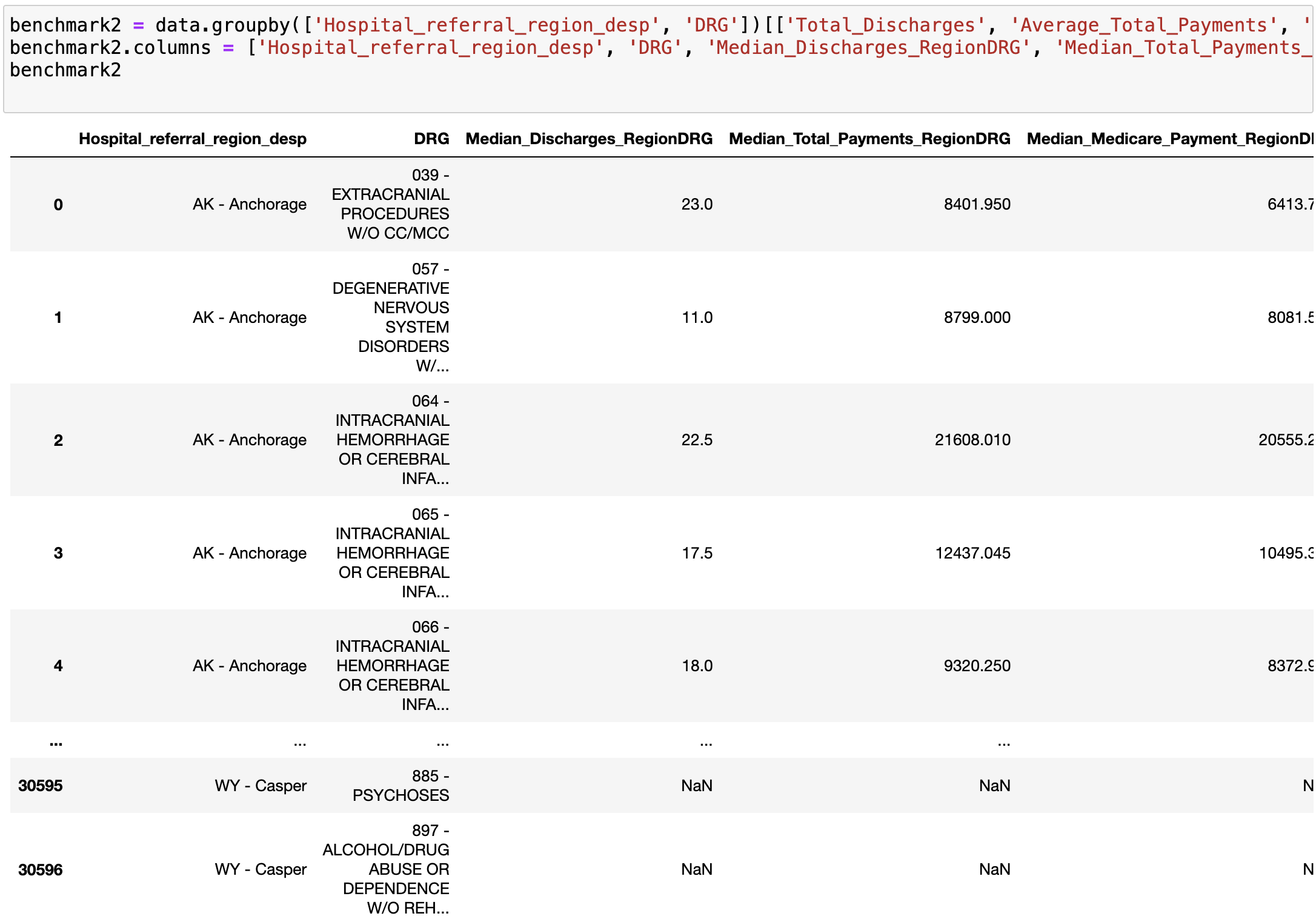Click the last code line reading benchmark2

(65, 70)
